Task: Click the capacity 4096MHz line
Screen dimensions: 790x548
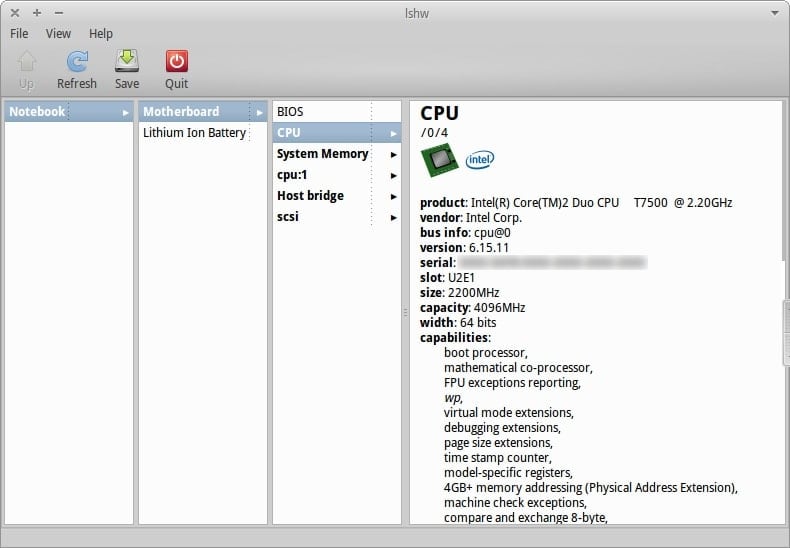Action: click(x=473, y=308)
